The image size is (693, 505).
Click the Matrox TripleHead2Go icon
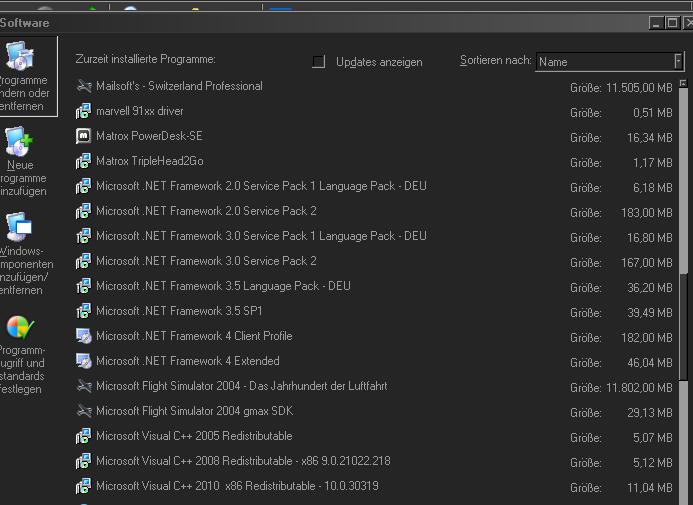point(84,161)
